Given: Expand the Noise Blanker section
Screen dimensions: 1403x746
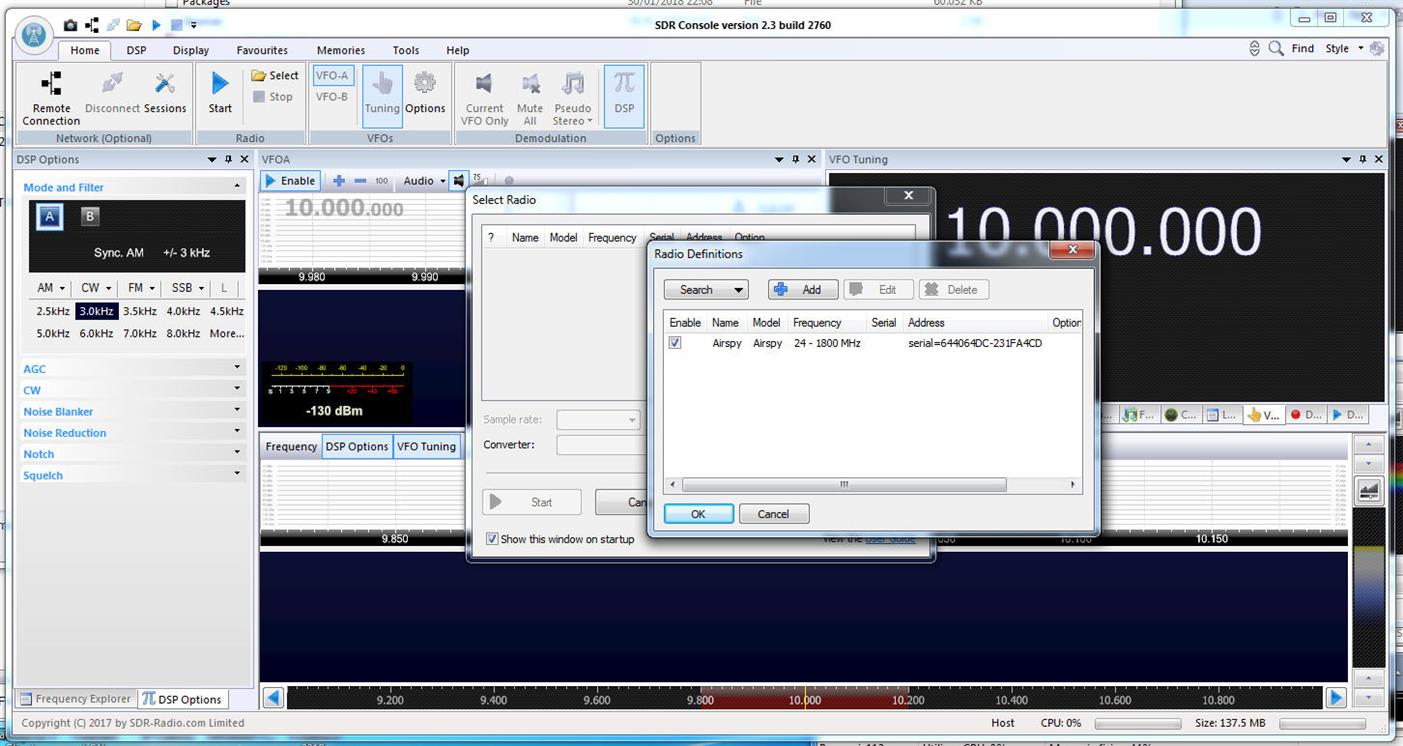Looking at the screenshot, I should click(x=133, y=411).
